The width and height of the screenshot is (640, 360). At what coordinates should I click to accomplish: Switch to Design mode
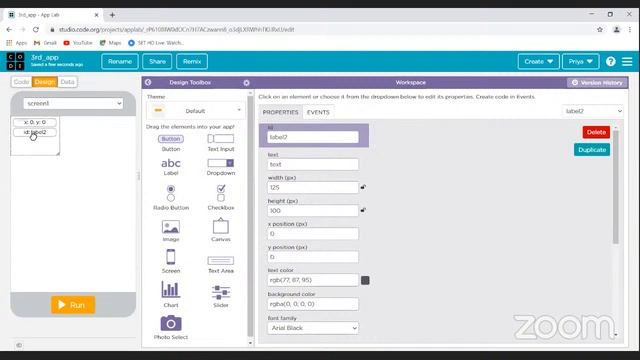44,82
